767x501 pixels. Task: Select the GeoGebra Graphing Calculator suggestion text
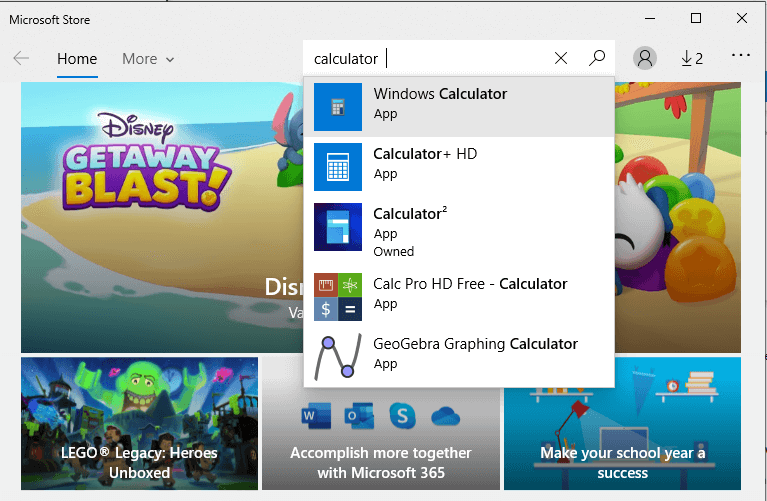tap(475, 344)
